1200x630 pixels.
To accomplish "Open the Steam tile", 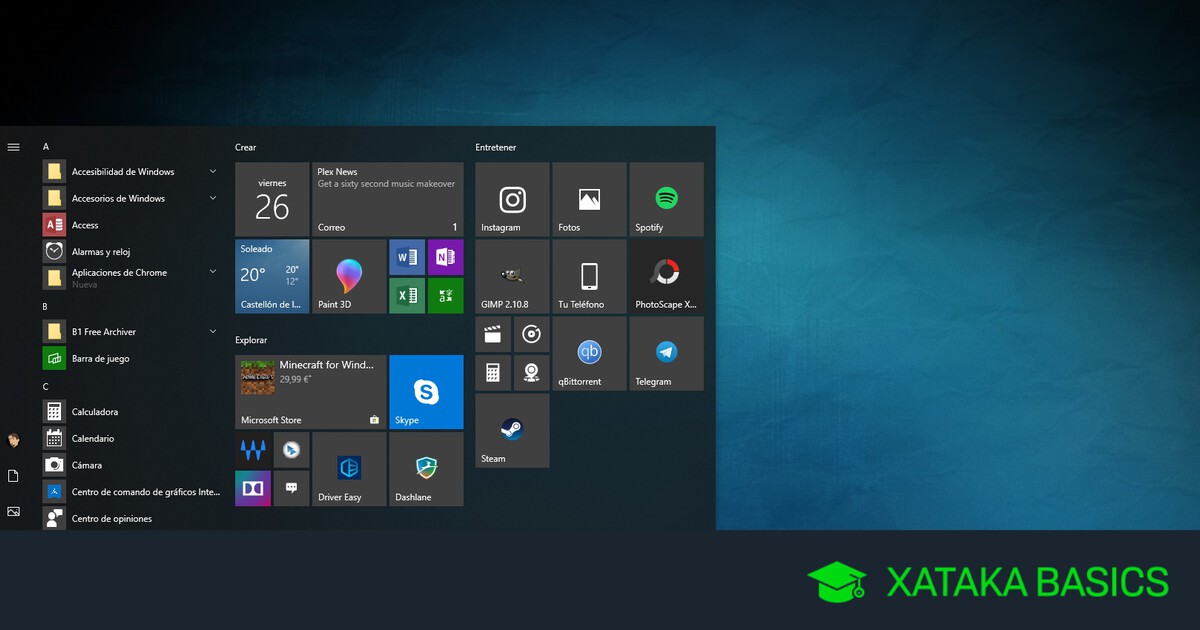I will (x=512, y=430).
